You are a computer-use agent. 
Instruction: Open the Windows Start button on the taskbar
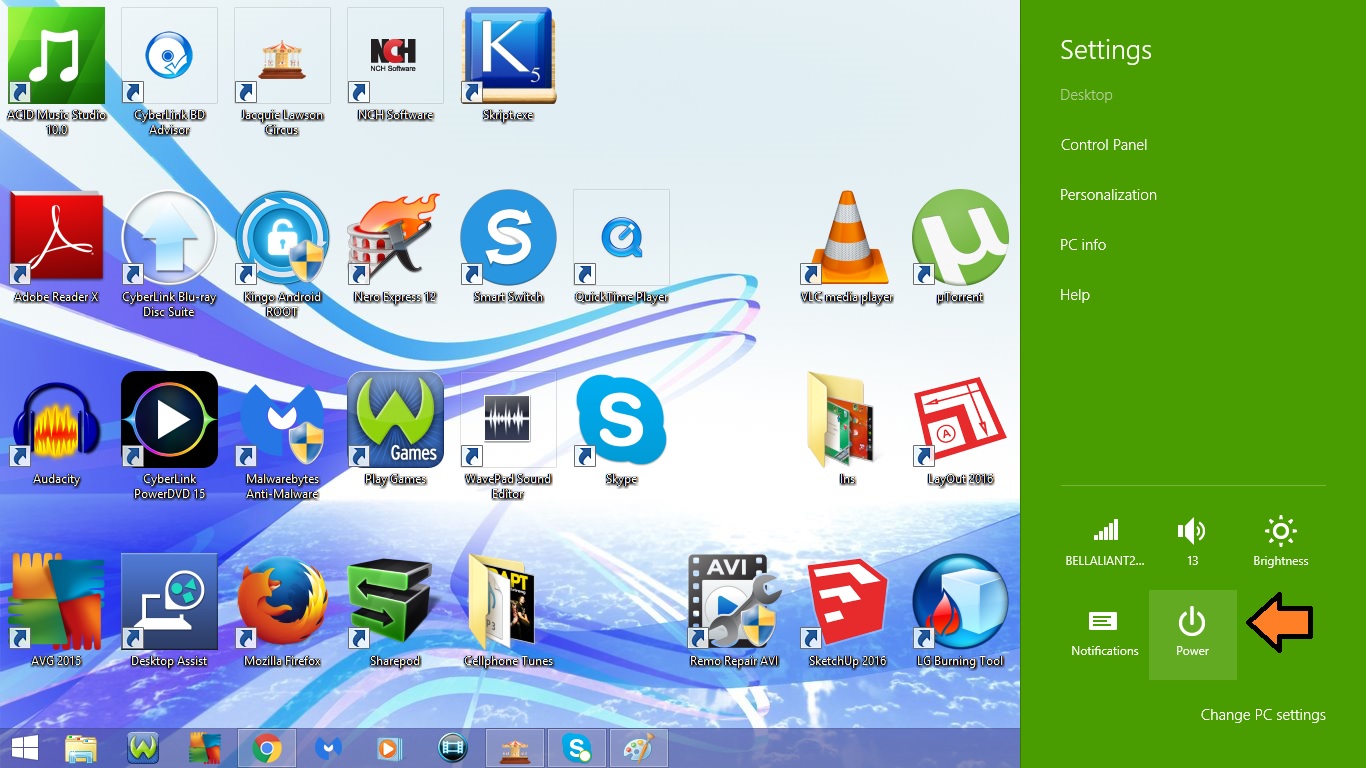(24, 748)
